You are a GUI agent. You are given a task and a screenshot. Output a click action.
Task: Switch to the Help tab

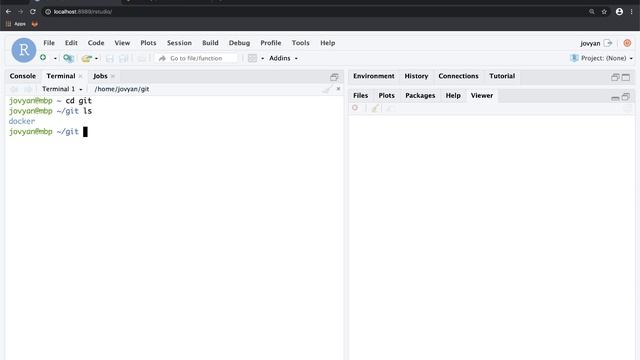[453, 96]
